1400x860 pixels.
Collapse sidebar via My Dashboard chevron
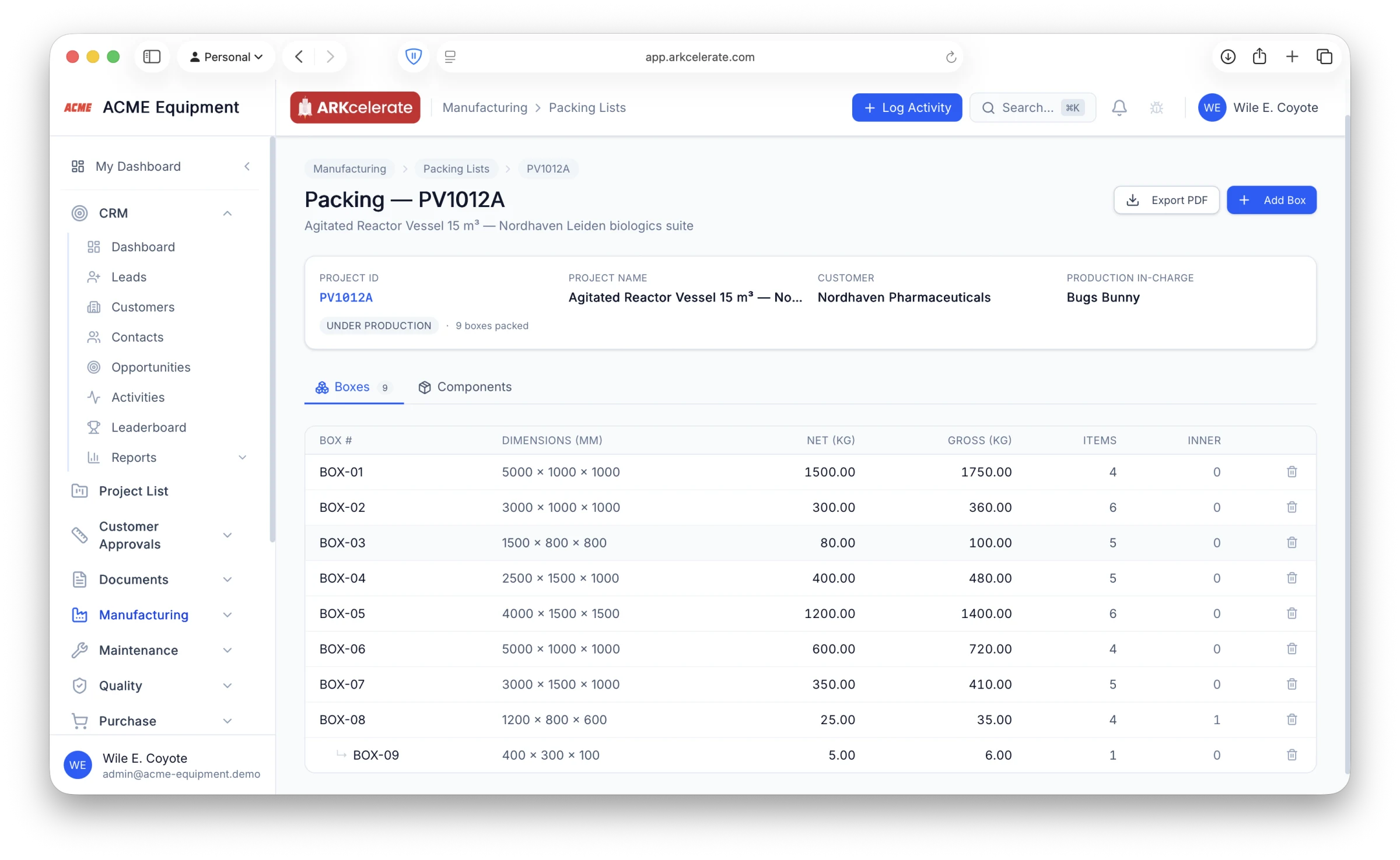247,167
